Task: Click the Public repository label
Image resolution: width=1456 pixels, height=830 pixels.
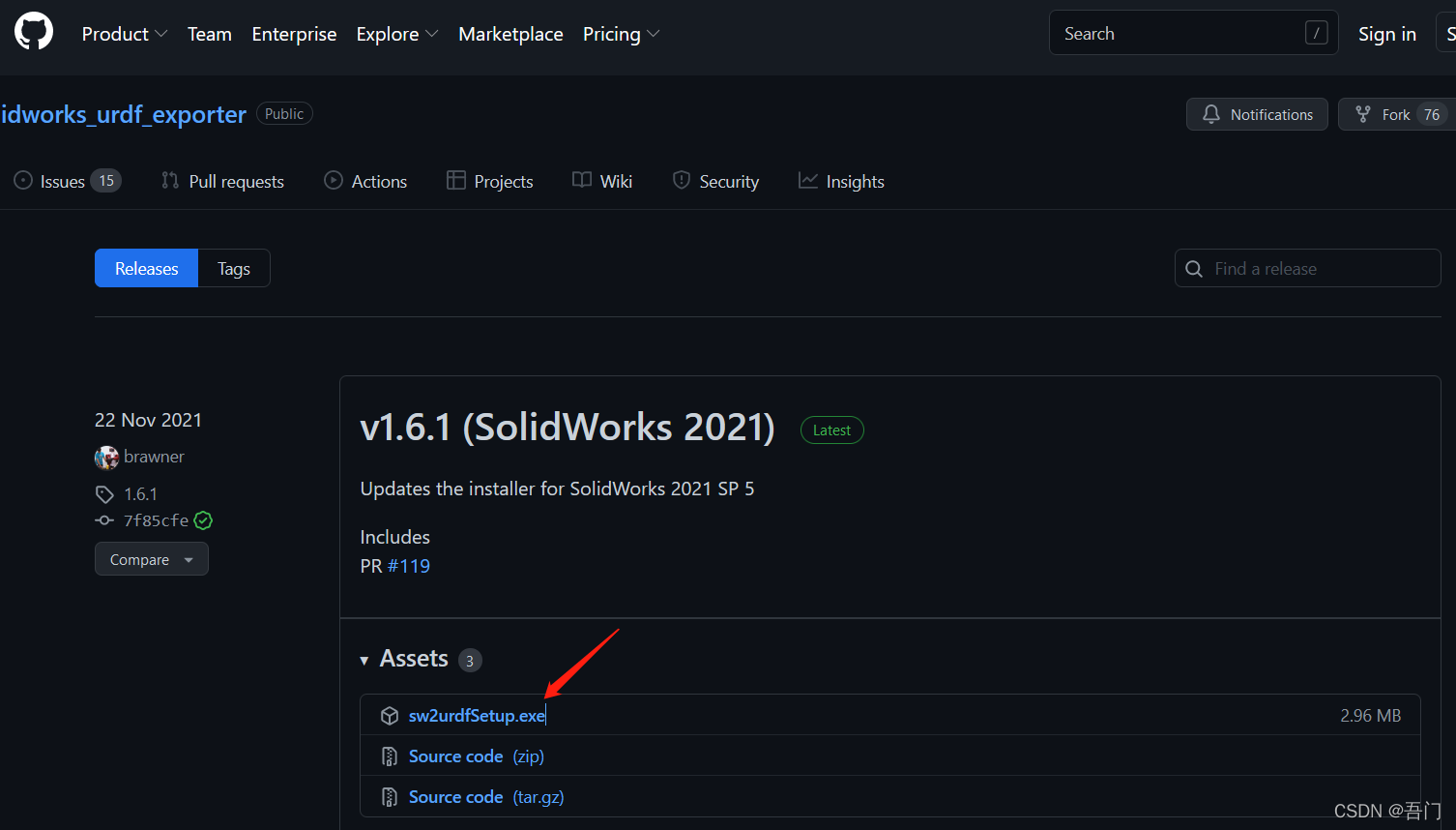Action: (x=284, y=113)
